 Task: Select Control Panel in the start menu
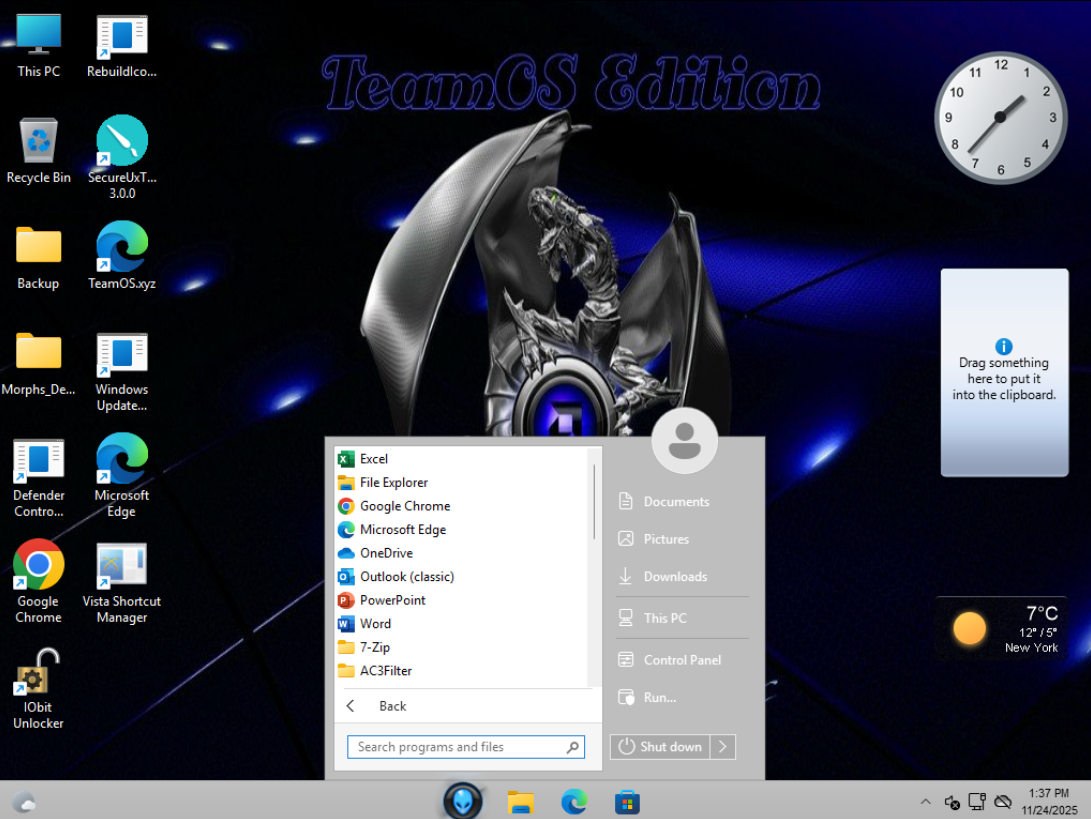click(682, 660)
